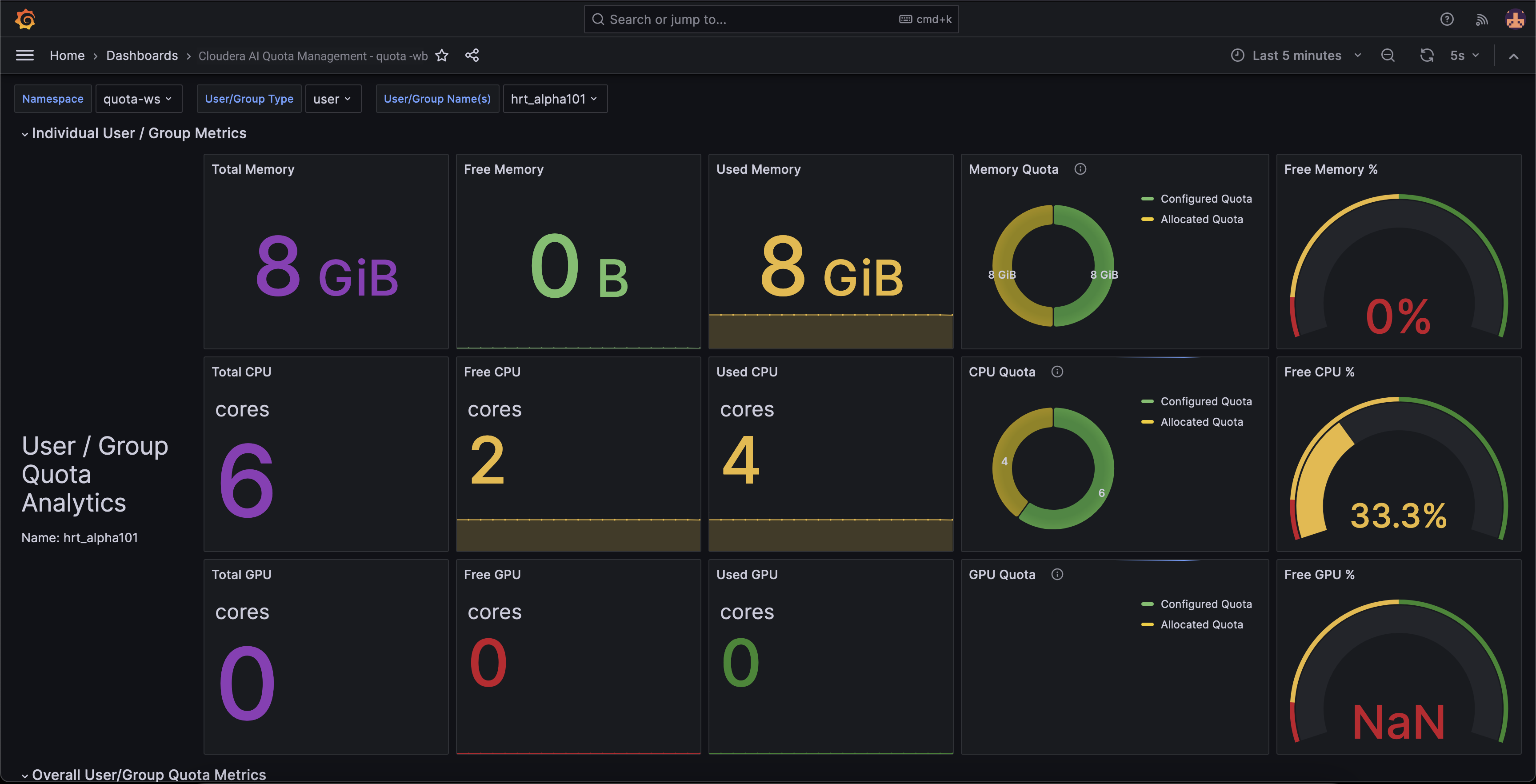Collapse Individual User / Group Metrics row
The image size is (1536, 784).
point(138,133)
